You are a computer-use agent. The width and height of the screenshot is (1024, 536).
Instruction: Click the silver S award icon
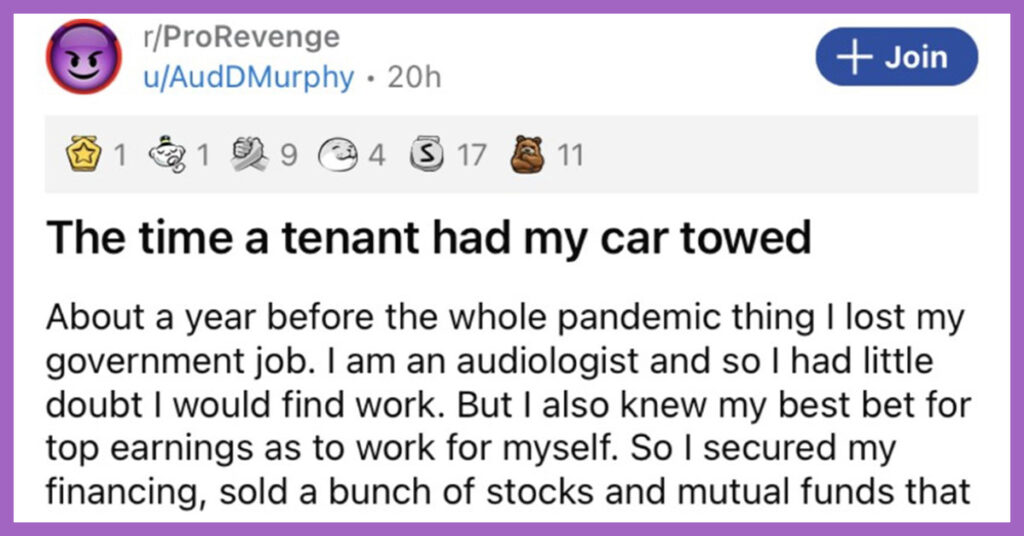tap(427, 156)
